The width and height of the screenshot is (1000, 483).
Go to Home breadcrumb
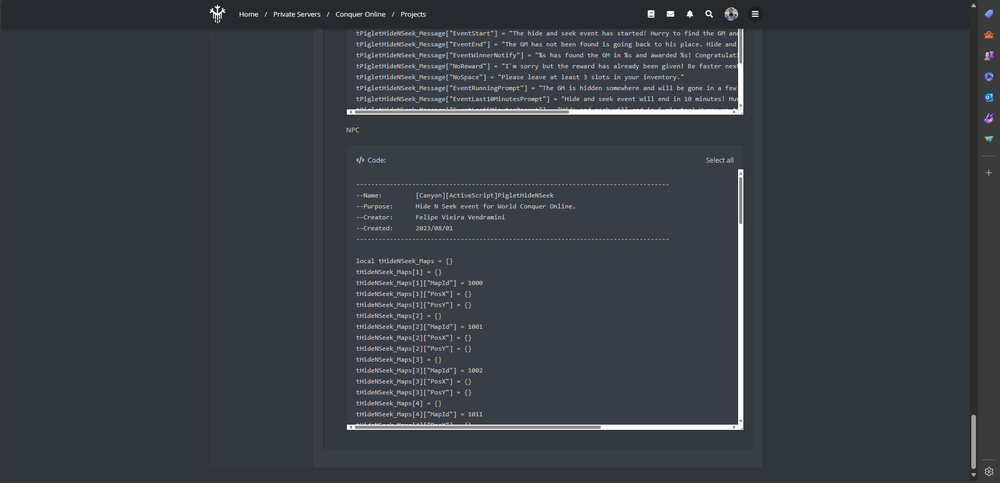[248, 14]
